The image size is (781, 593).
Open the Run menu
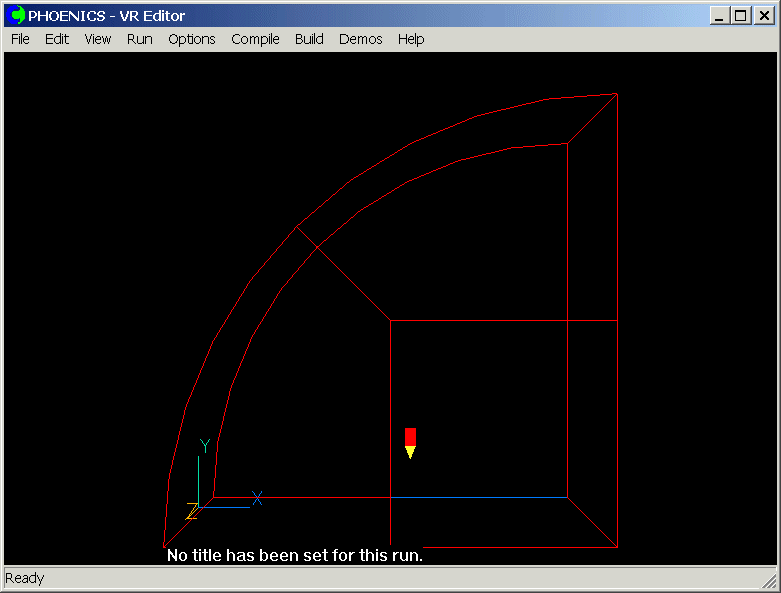coord(140,39)
